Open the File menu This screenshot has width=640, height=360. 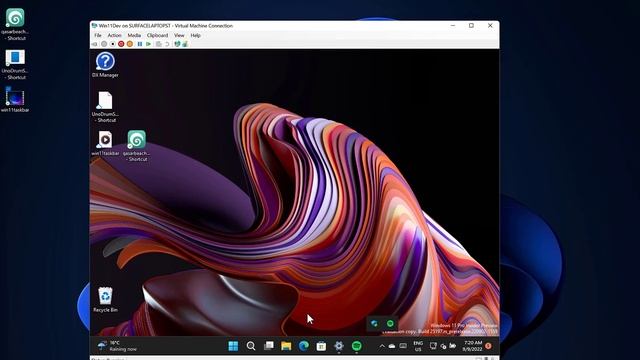(x=98, y=36)
